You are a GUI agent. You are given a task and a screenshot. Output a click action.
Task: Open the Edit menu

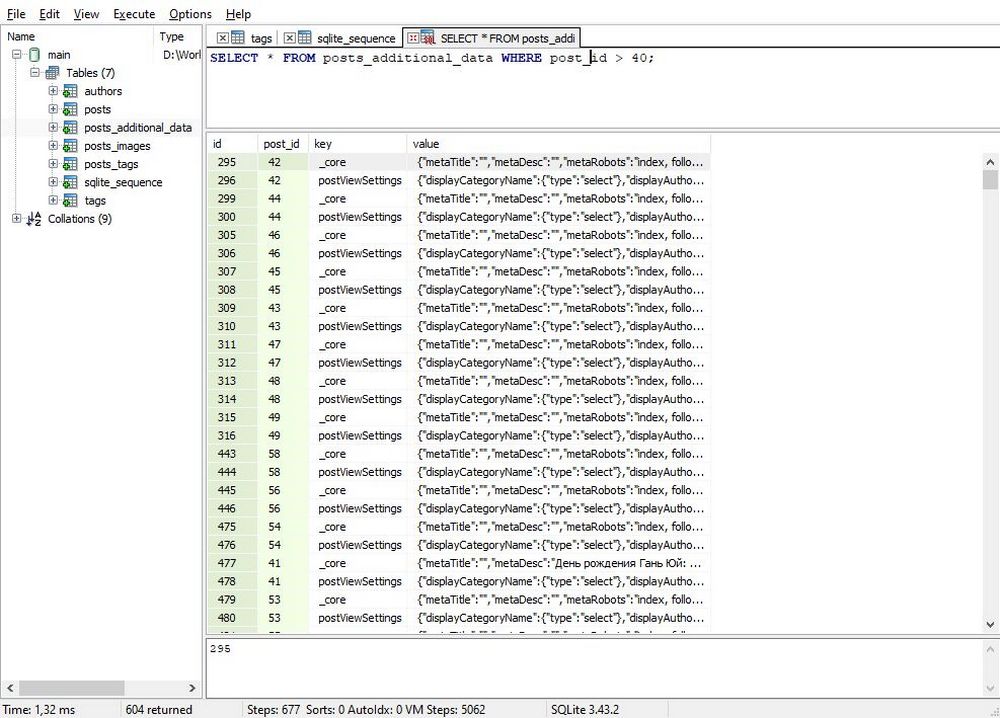(49, 14)
